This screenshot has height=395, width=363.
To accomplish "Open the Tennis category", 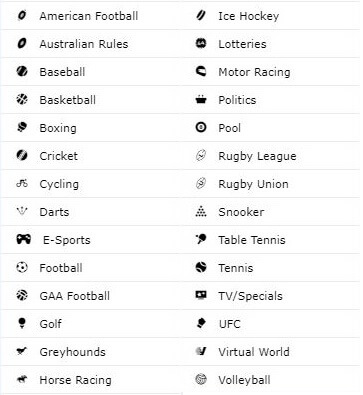I will pyautogui.click(x=271, y=267).
